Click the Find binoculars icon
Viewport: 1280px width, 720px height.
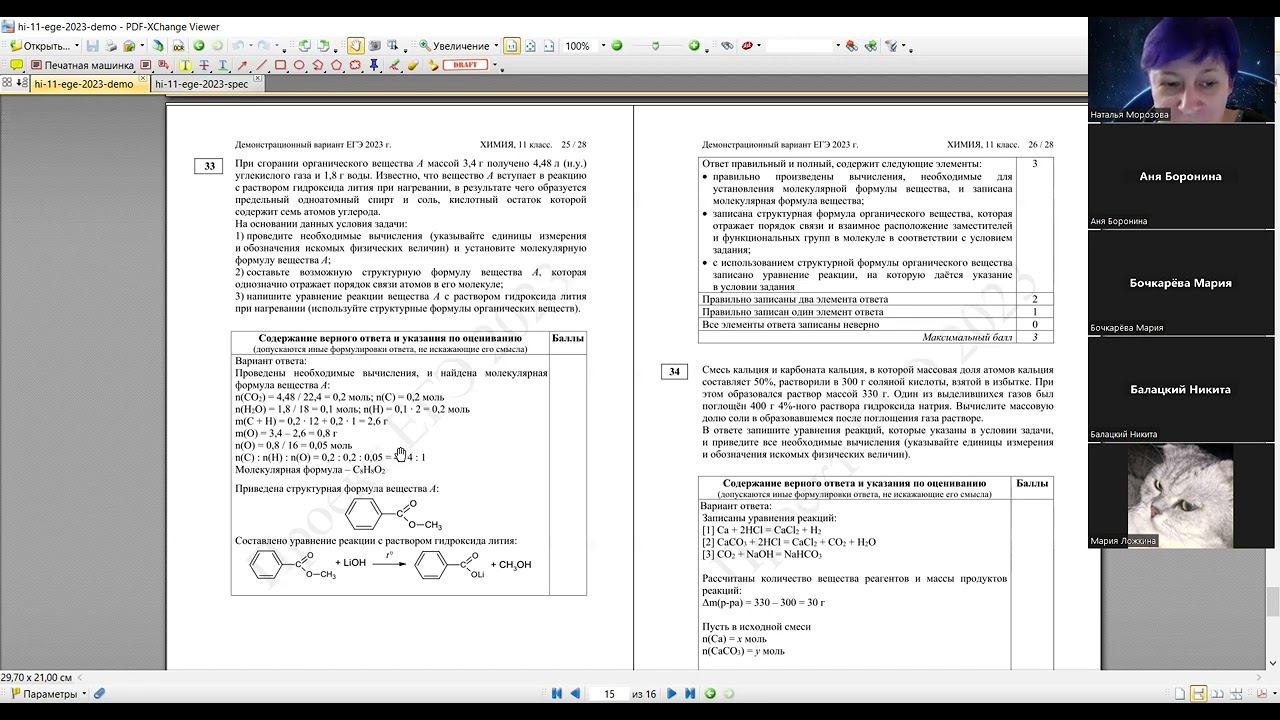click(727, 46)
